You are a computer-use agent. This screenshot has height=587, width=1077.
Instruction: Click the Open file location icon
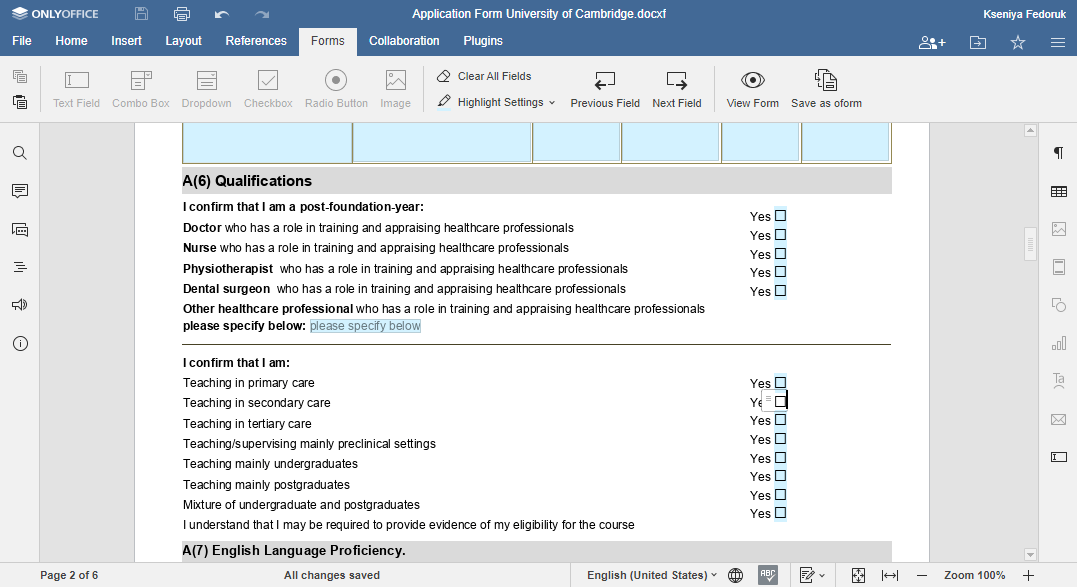[x=977, y=43]
